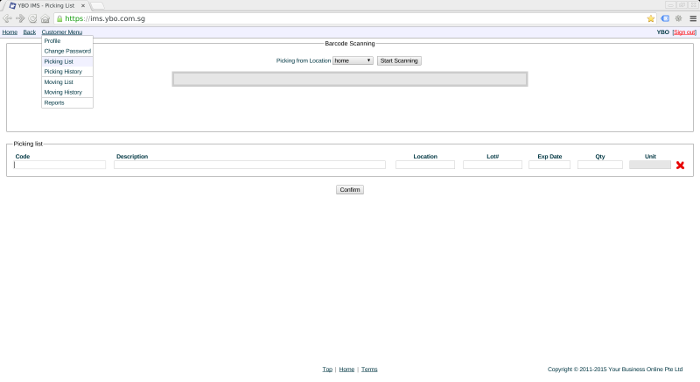Click the Back link in the top navigation
Viewport: 700px width, 382px height.
point(29,32)
